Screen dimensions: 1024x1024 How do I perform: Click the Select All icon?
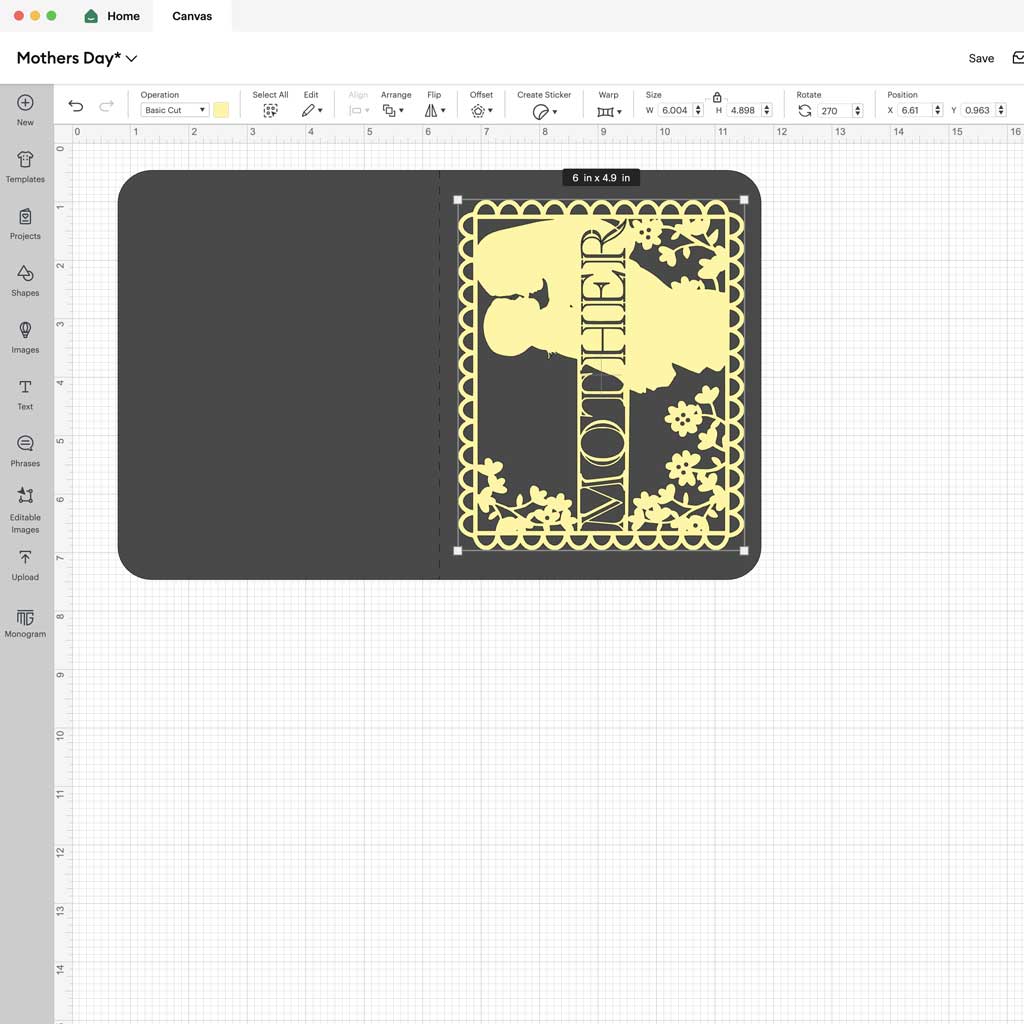tap(270, 111)
